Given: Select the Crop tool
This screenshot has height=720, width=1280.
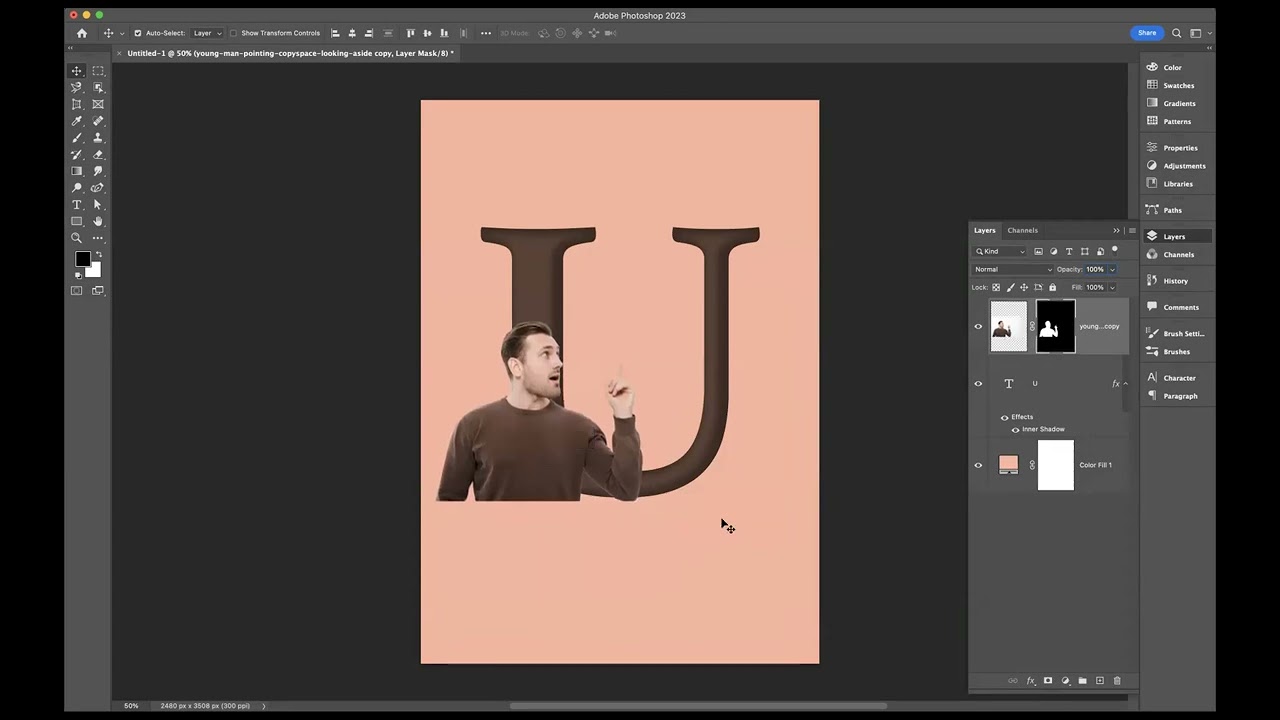Looking at the screenshot, I should coord(76,104).
